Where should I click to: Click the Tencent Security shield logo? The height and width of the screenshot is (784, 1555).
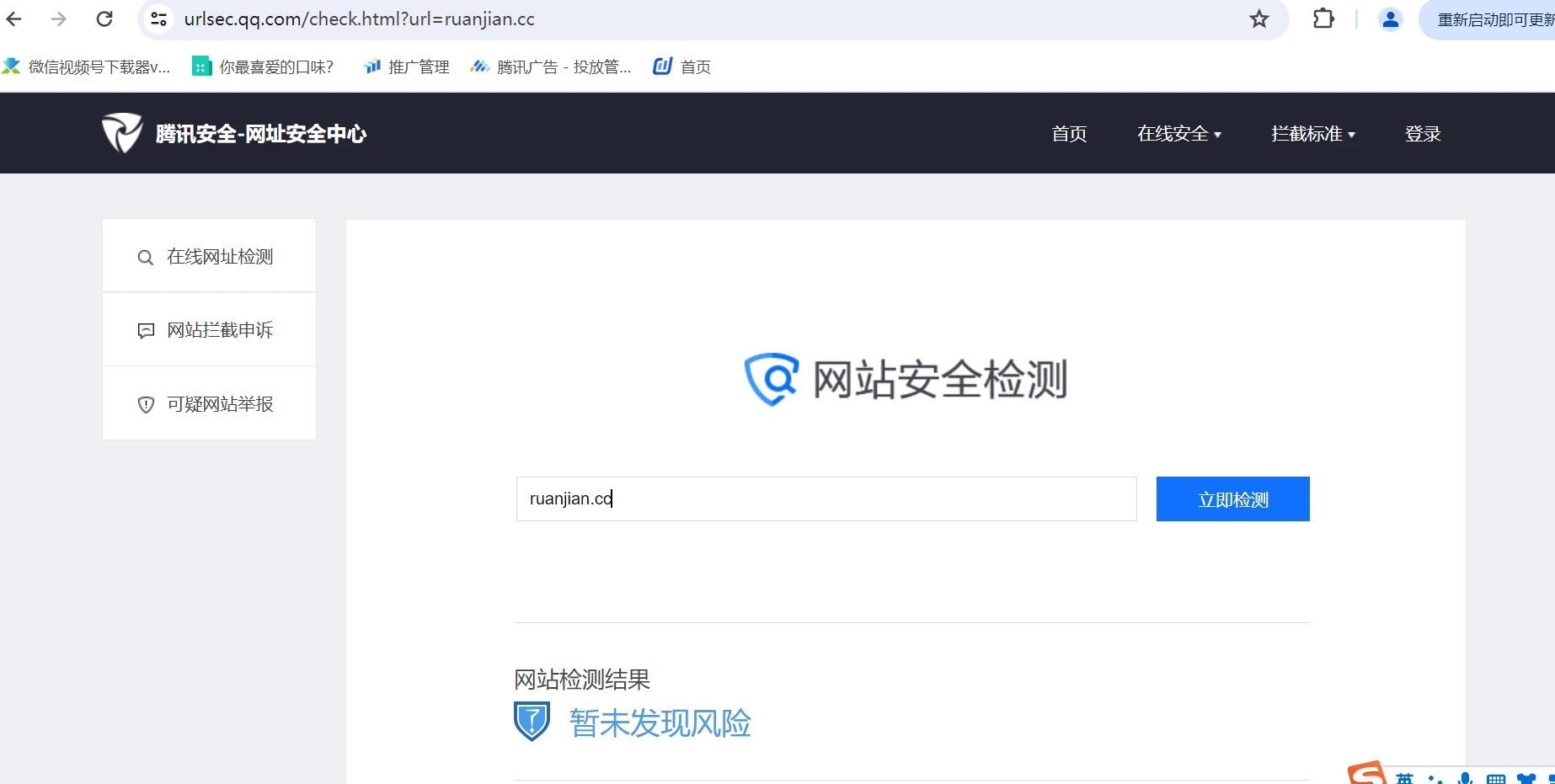(x=122, y=132)
